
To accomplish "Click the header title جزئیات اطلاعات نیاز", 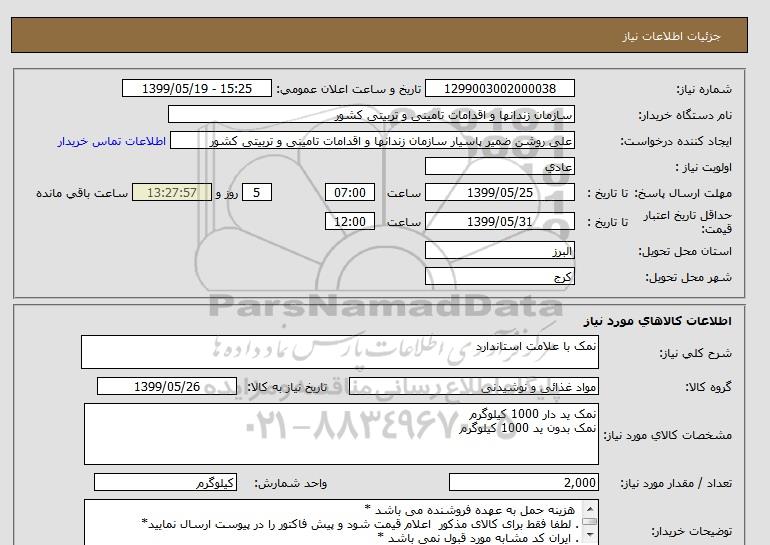I will pyautogui.click(x=671, y=37).
